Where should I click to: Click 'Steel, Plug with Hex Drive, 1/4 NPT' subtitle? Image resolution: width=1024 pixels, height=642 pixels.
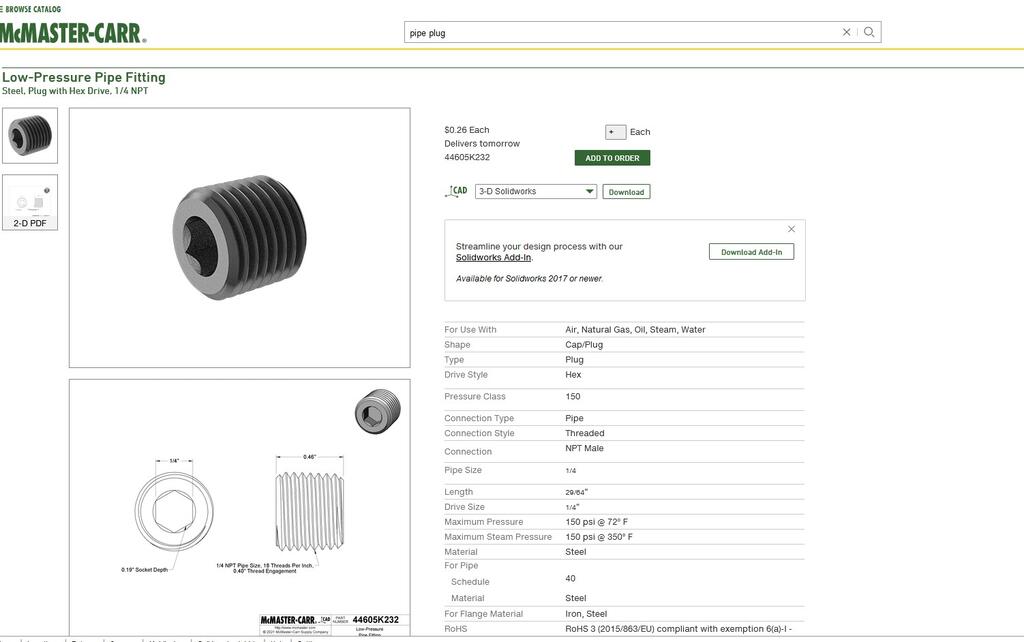pyautogui.click(x=75, y=91)
